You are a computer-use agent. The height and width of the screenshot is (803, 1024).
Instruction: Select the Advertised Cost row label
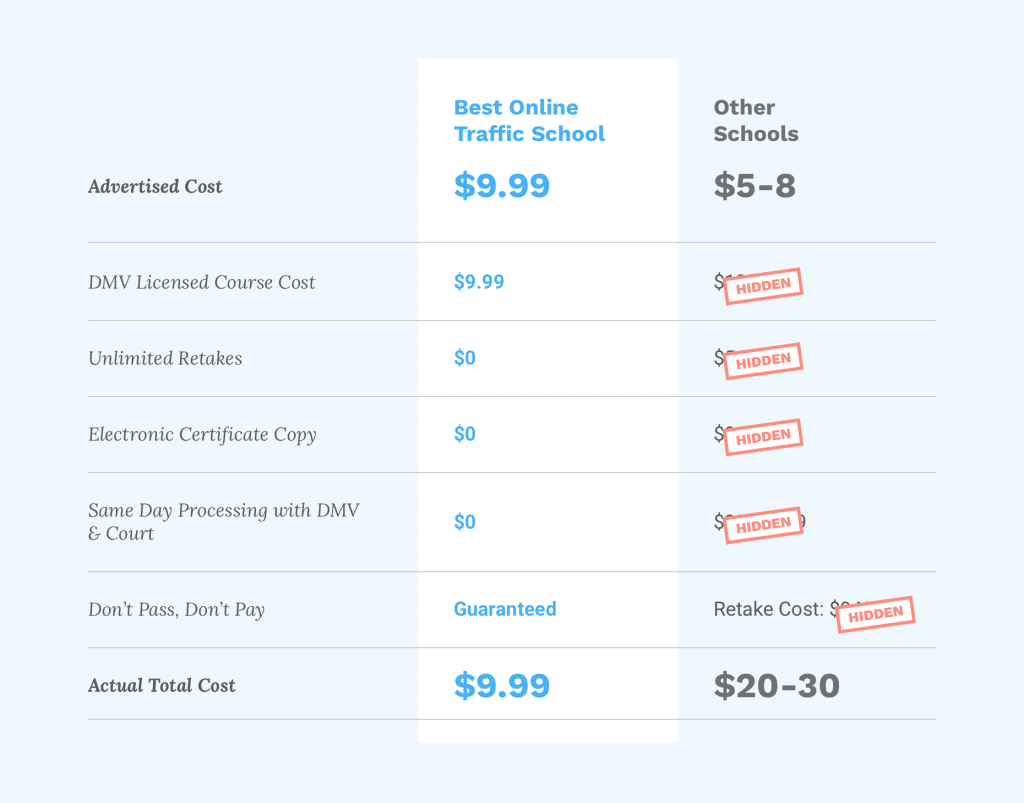(x=155, y=187)
